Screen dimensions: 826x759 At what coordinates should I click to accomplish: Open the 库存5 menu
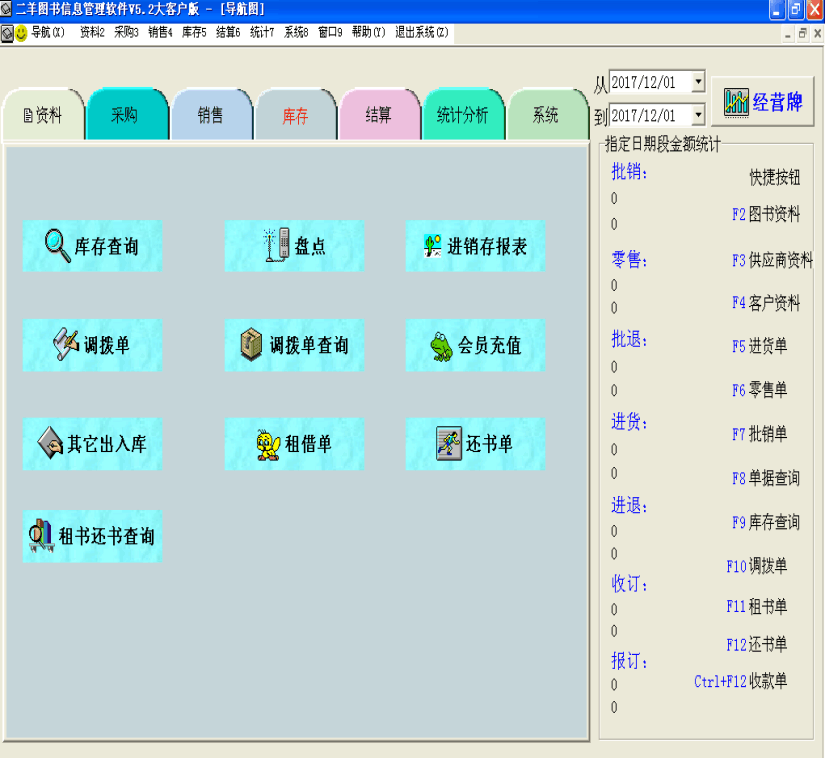(194, 33)
